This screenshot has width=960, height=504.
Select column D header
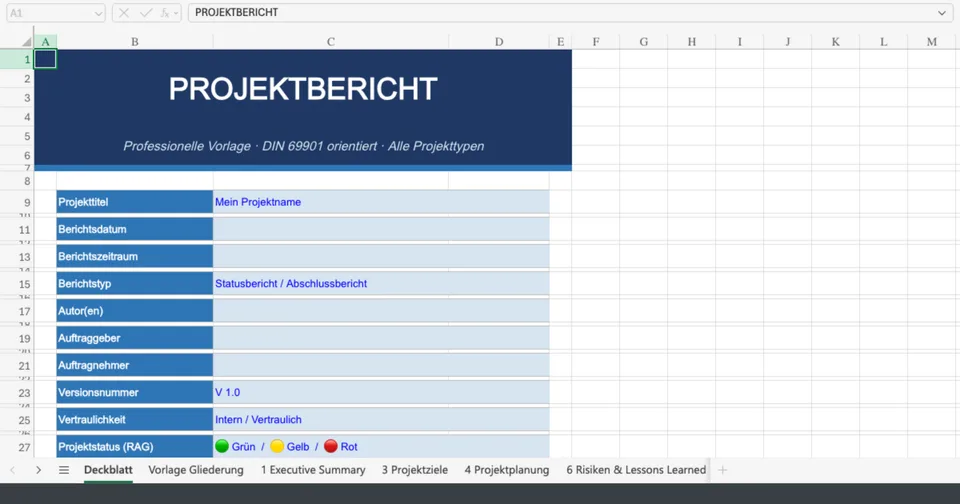499,42
